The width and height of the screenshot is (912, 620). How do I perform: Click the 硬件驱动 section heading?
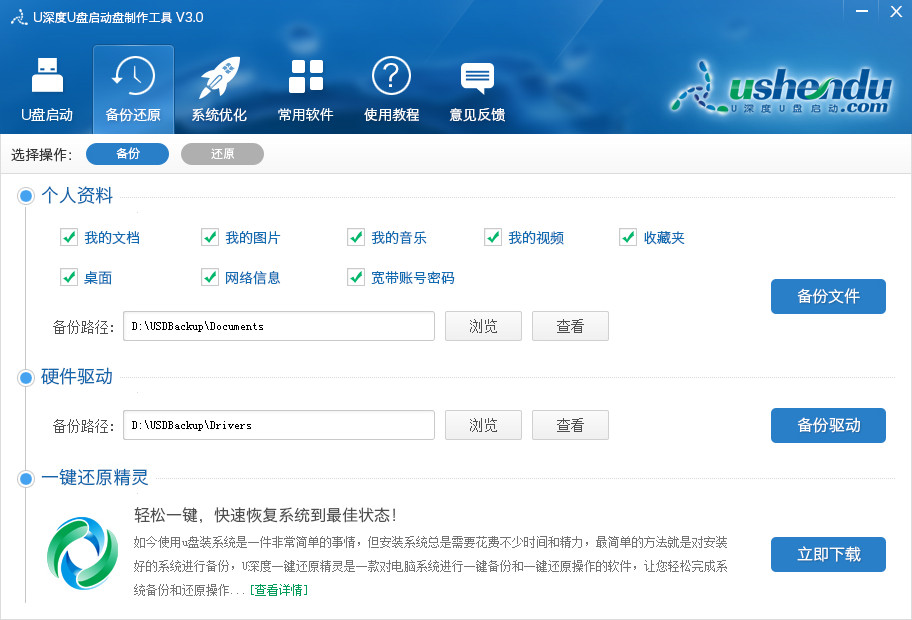(77, 377)
